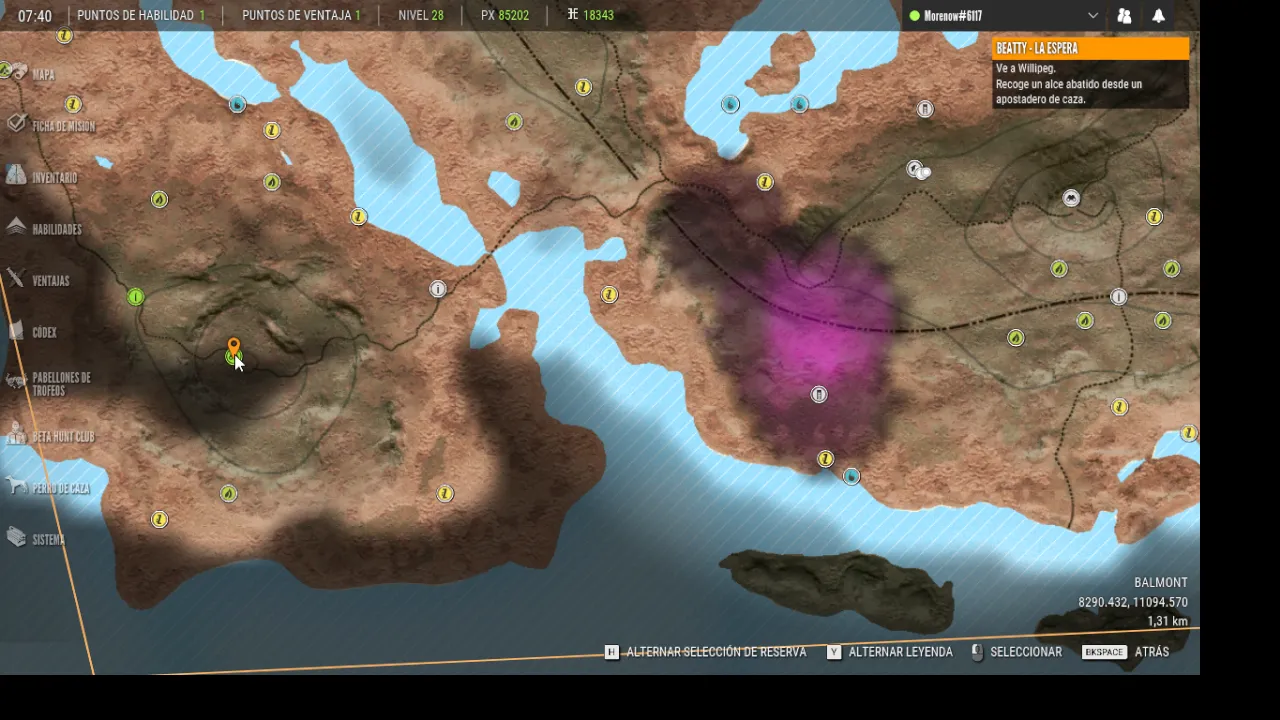Image resolution: width=1280 pixels, height=720 pixels.
Task: Click the Y key hint icon
Action: pyautogui.click(x=834, y=652)
